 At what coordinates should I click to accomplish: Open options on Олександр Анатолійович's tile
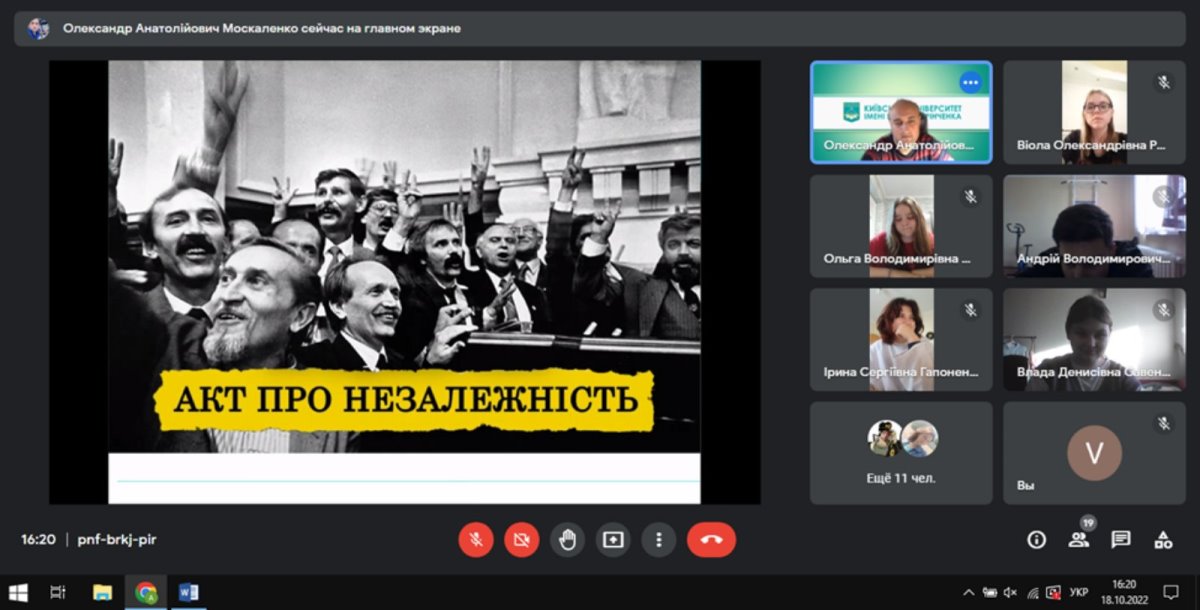coord(969,82)
